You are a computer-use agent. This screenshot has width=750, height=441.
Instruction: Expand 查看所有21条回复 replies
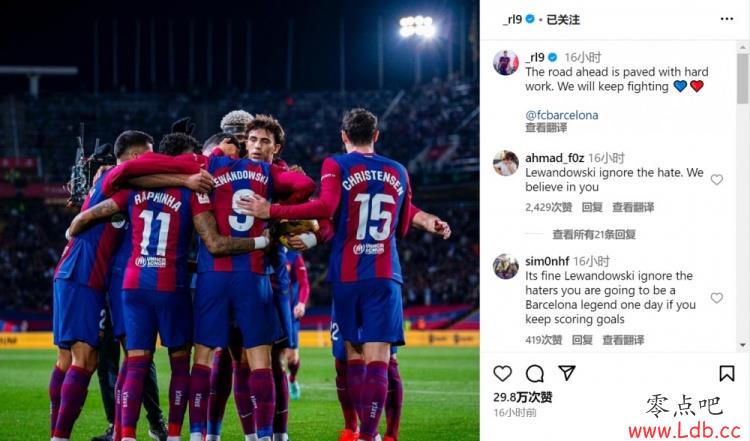click(594, 234)
